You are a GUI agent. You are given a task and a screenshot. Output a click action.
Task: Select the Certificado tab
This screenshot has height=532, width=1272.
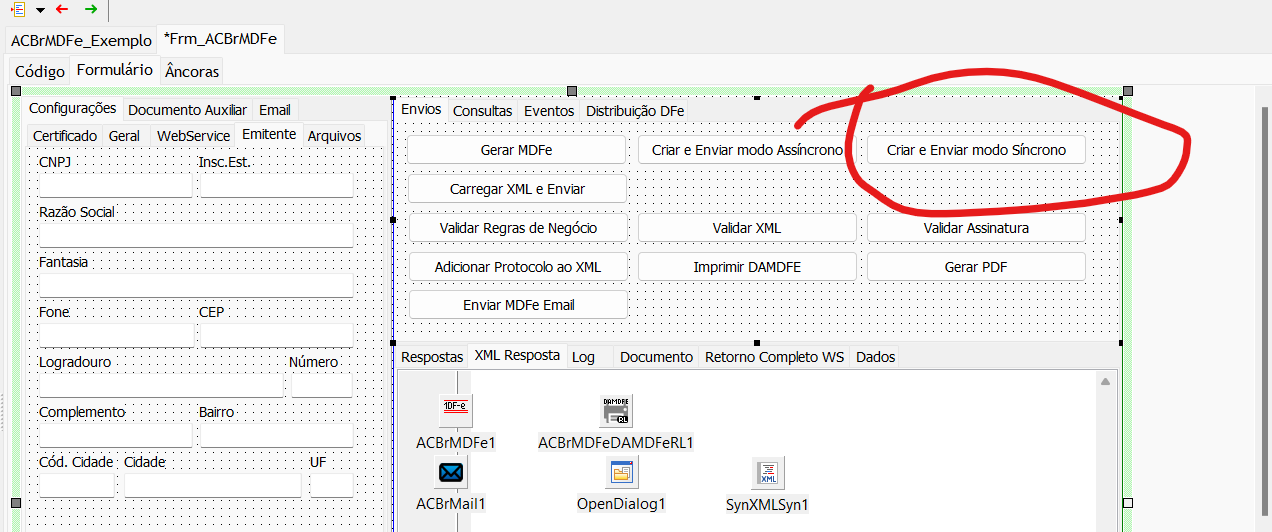pyautogui.click(x=65, y=135)
